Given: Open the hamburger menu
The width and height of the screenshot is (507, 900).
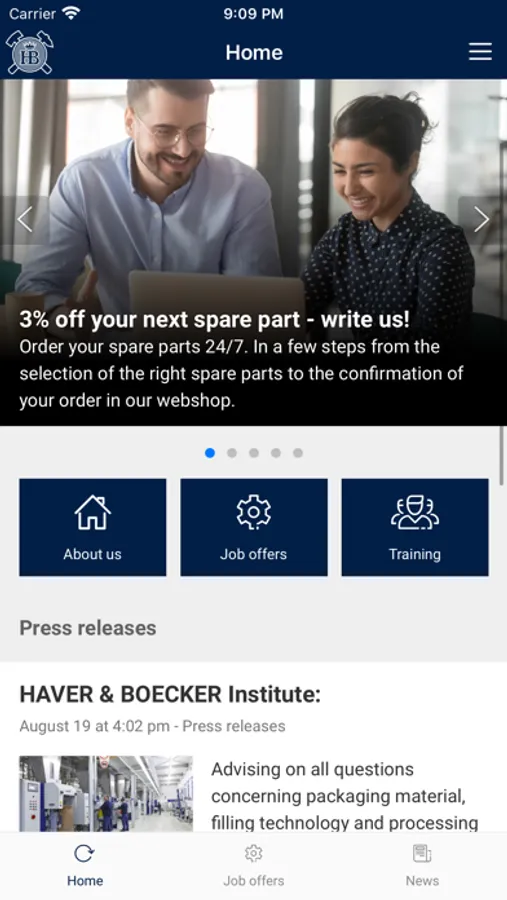Looking at the screenshot, I should pos(480,52).
